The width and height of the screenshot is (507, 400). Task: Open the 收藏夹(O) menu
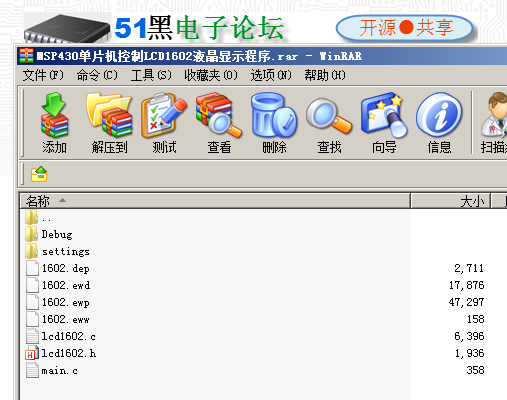(211, 75)
